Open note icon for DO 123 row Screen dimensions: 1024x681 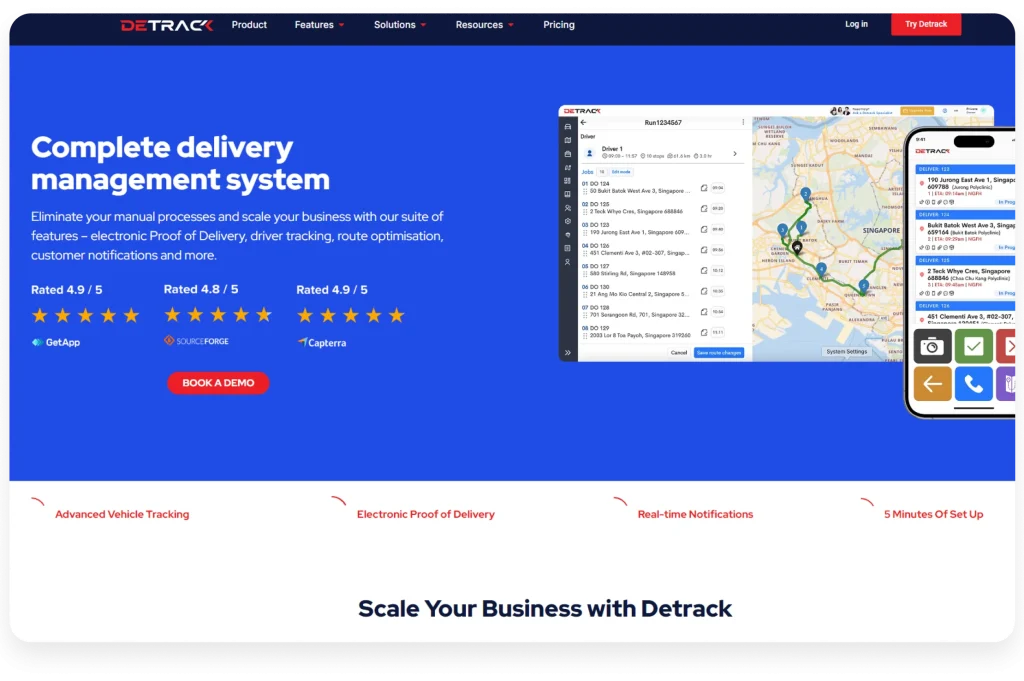click(704, 229)
